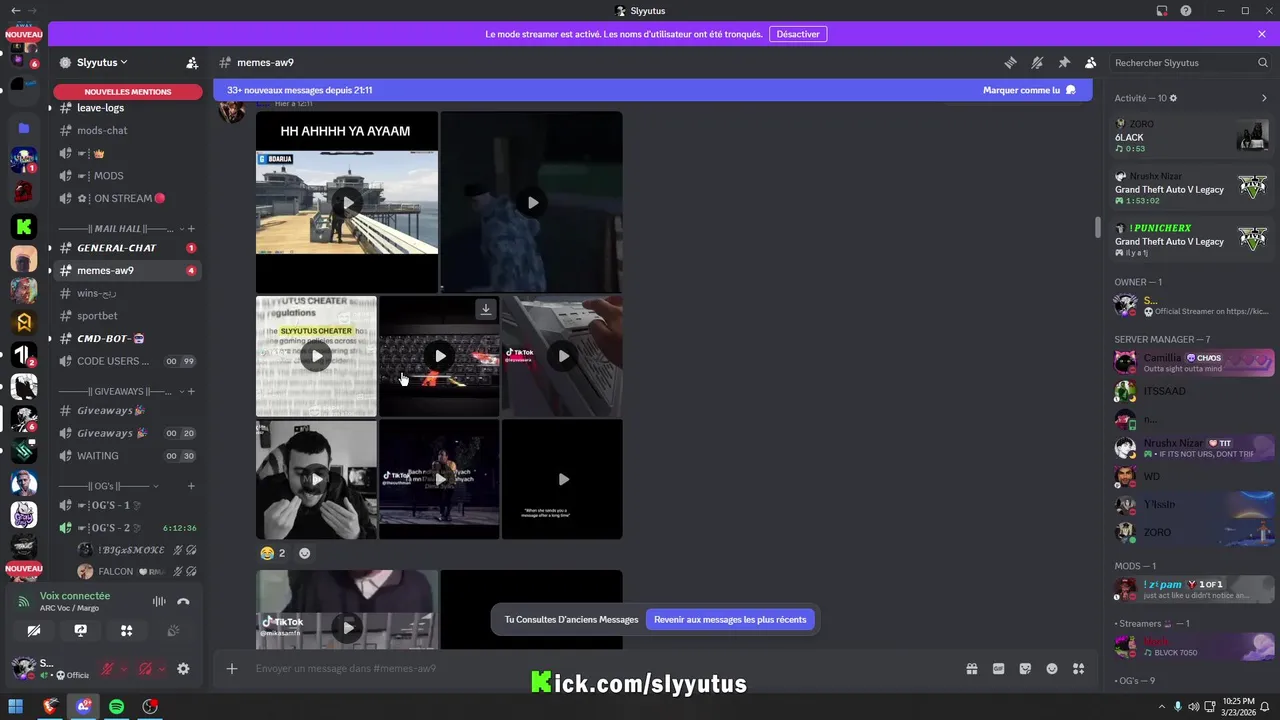Click the search magnifier icon in Rechercher Slyyutus
Screen dimensions: 1280x720
(1263, 62)
